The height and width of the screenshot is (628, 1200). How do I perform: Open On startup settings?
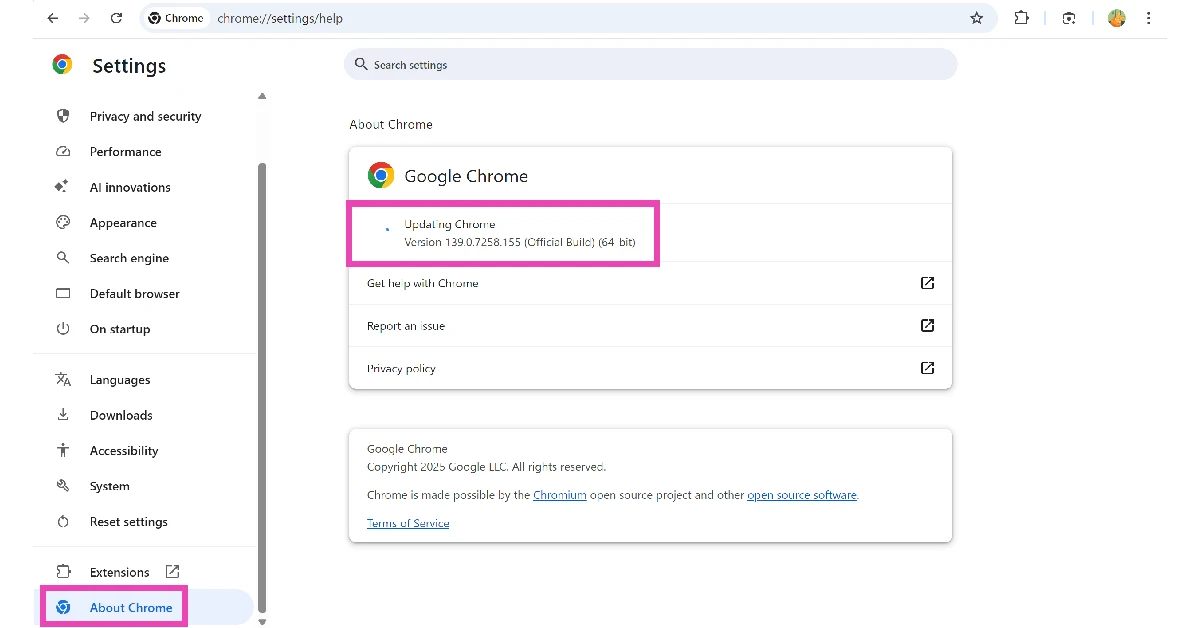point(120,329)
